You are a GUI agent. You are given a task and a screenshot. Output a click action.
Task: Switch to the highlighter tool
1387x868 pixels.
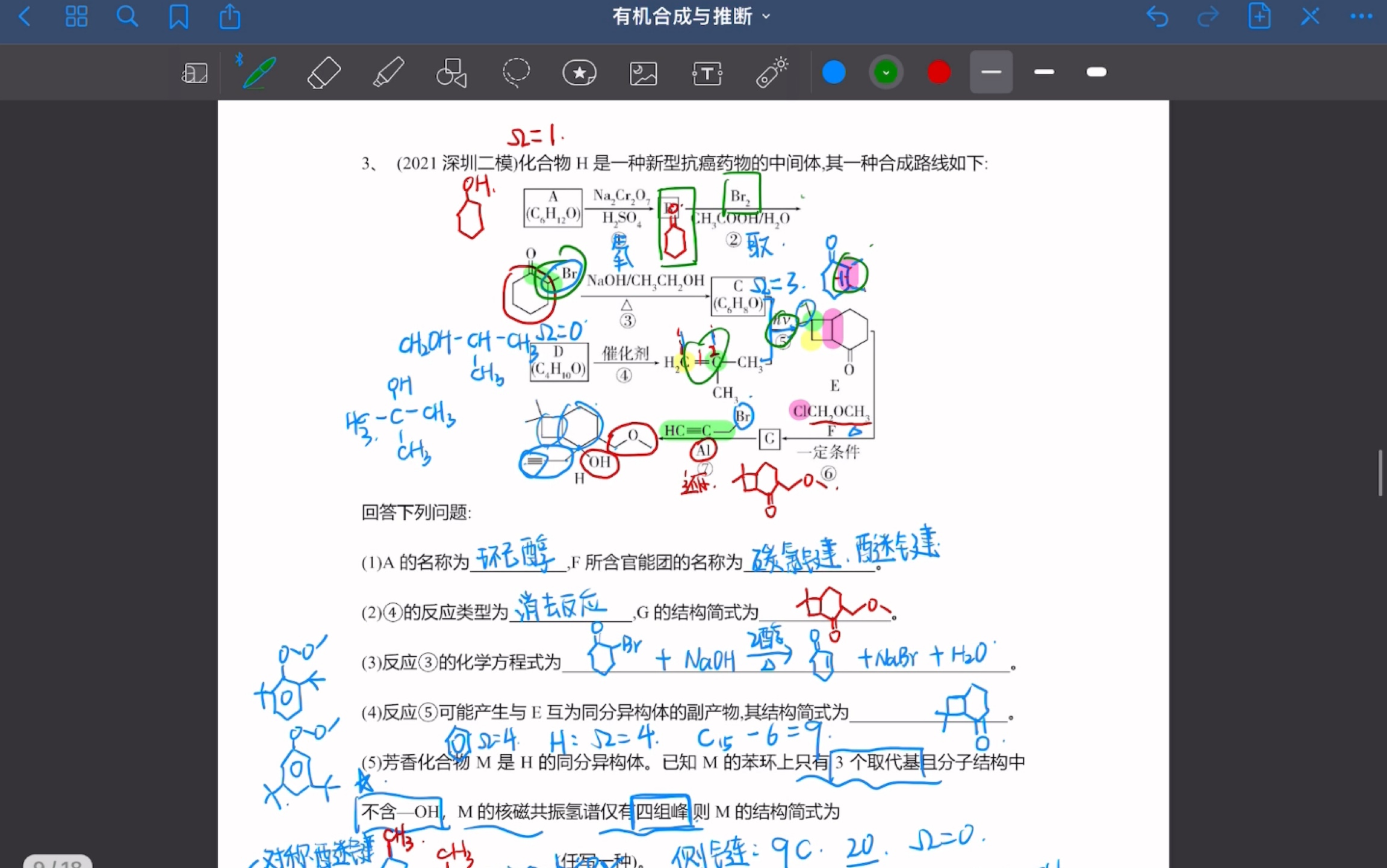point(388,72)
